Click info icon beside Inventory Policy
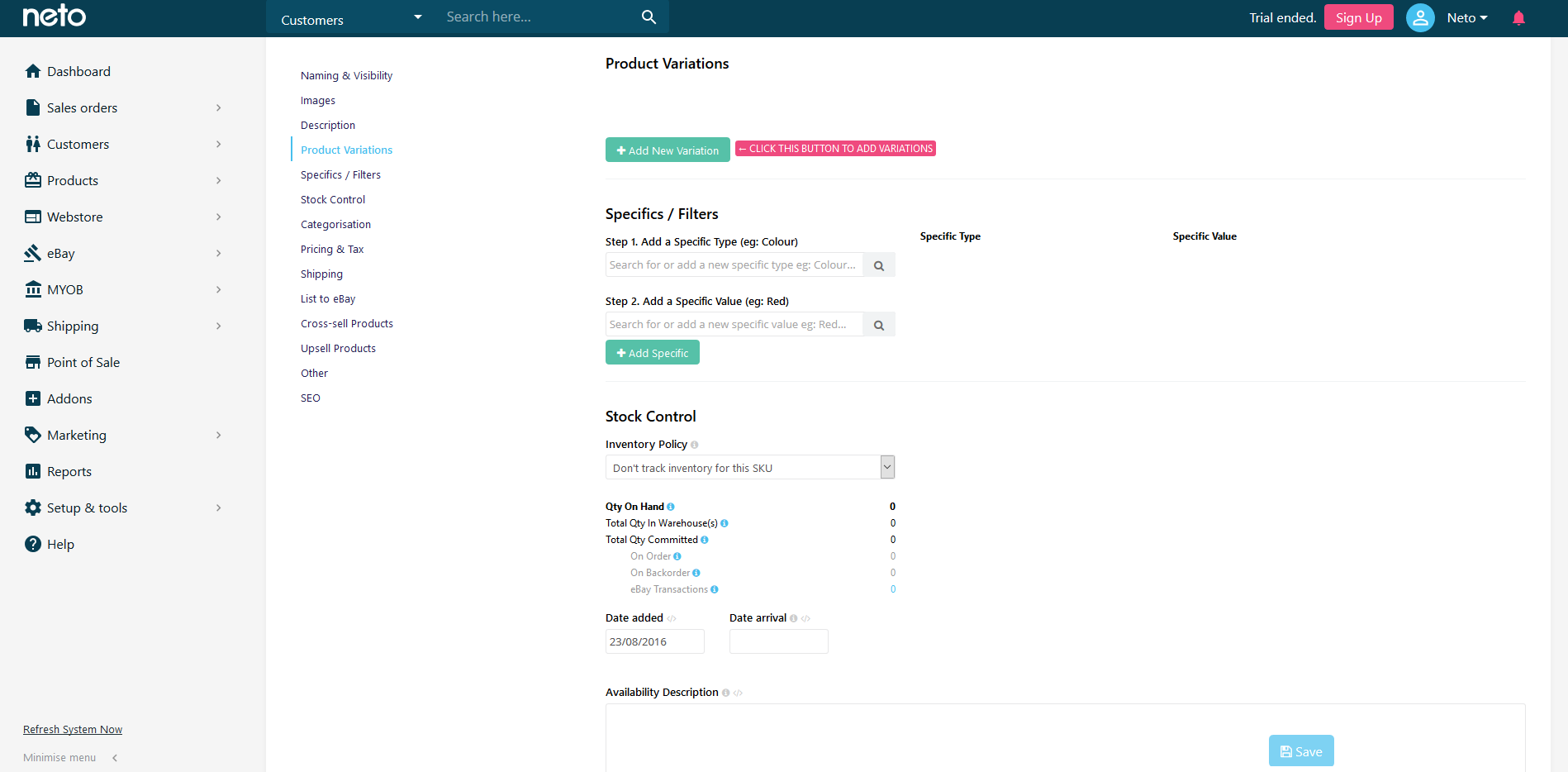 click(x=694, y=445)
